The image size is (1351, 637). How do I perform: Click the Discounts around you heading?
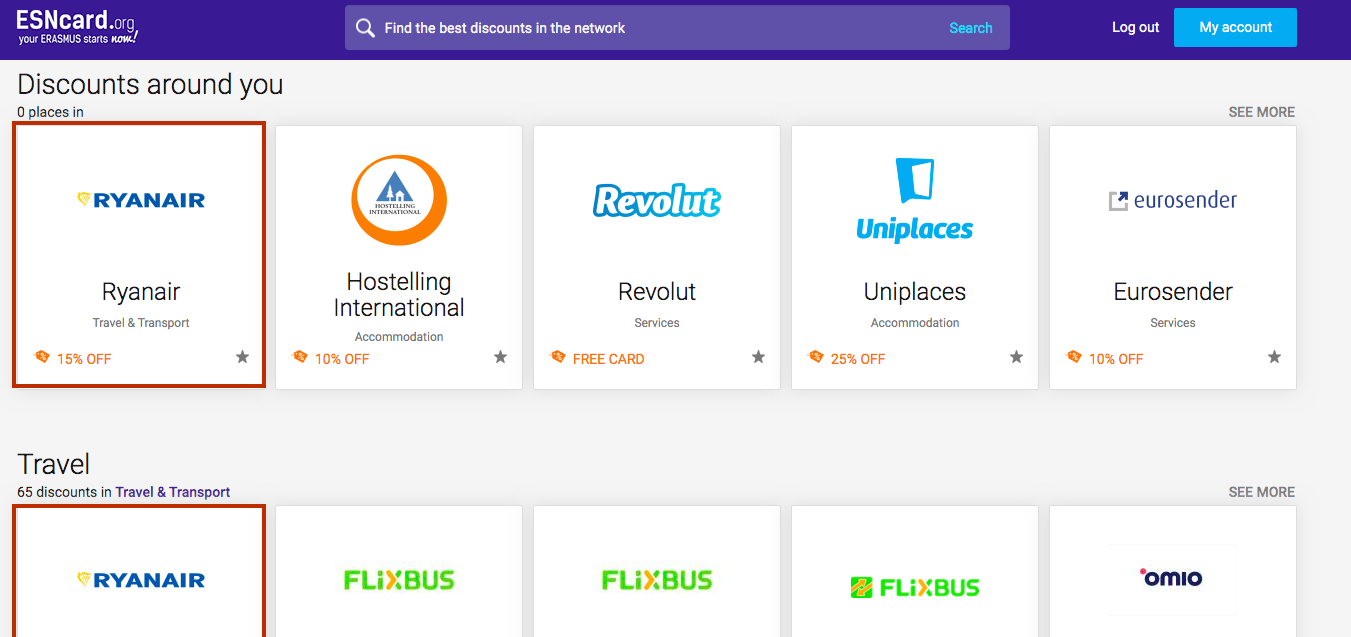click(150, 85)
